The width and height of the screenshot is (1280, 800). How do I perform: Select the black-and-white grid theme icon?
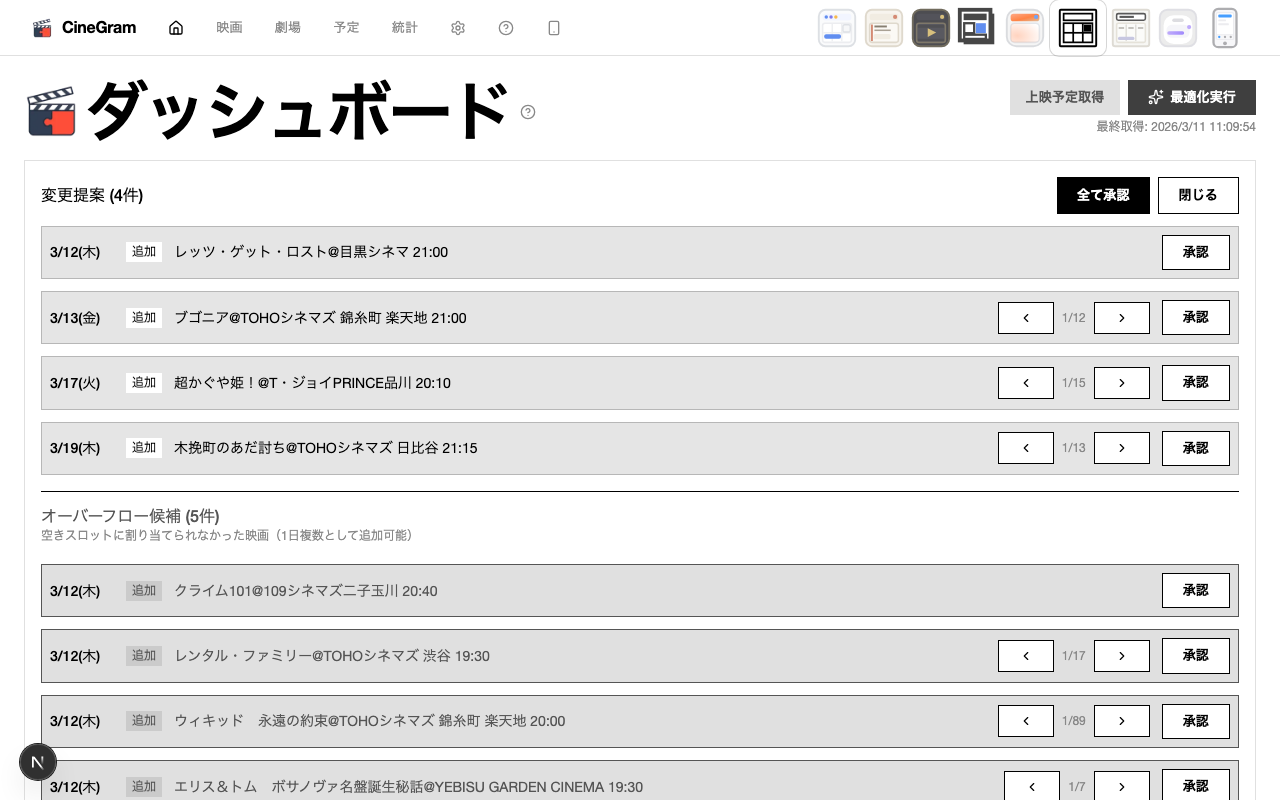1078,28
